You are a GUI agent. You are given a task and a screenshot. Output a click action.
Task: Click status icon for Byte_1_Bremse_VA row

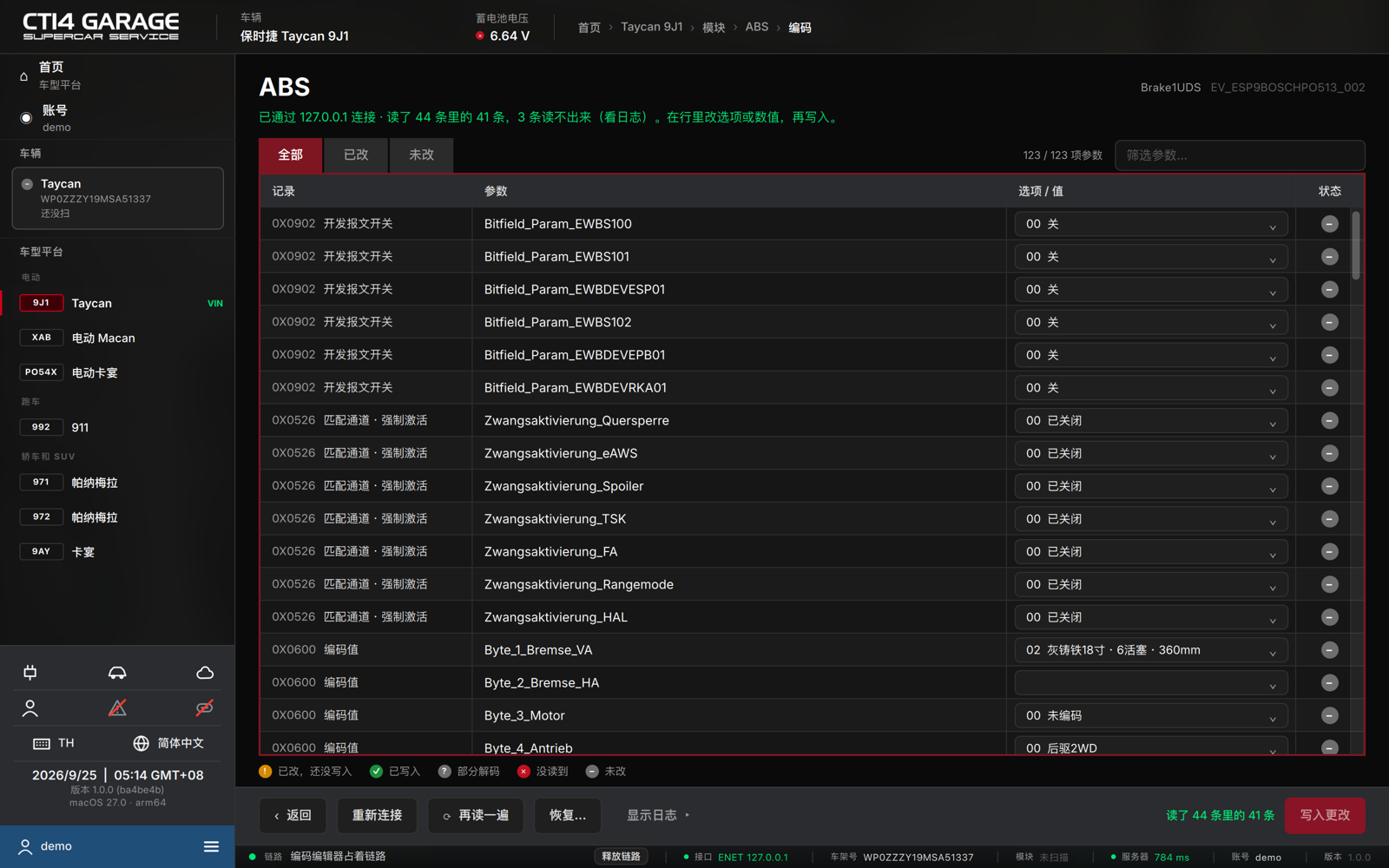point(1329,650)
